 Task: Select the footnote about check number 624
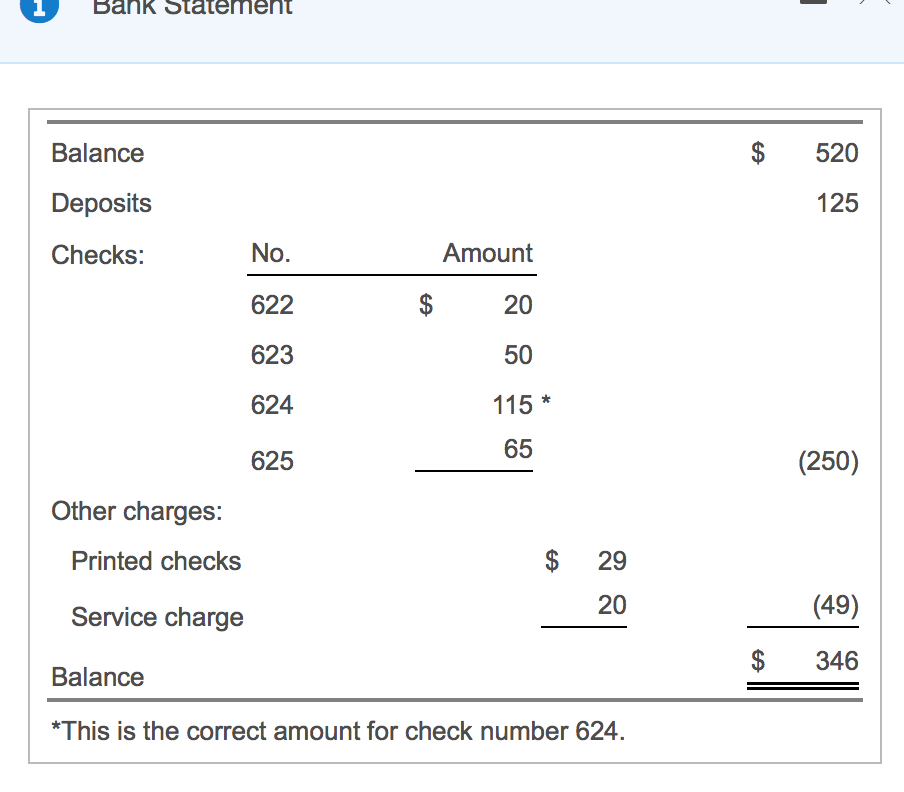[x=338, y=731]
